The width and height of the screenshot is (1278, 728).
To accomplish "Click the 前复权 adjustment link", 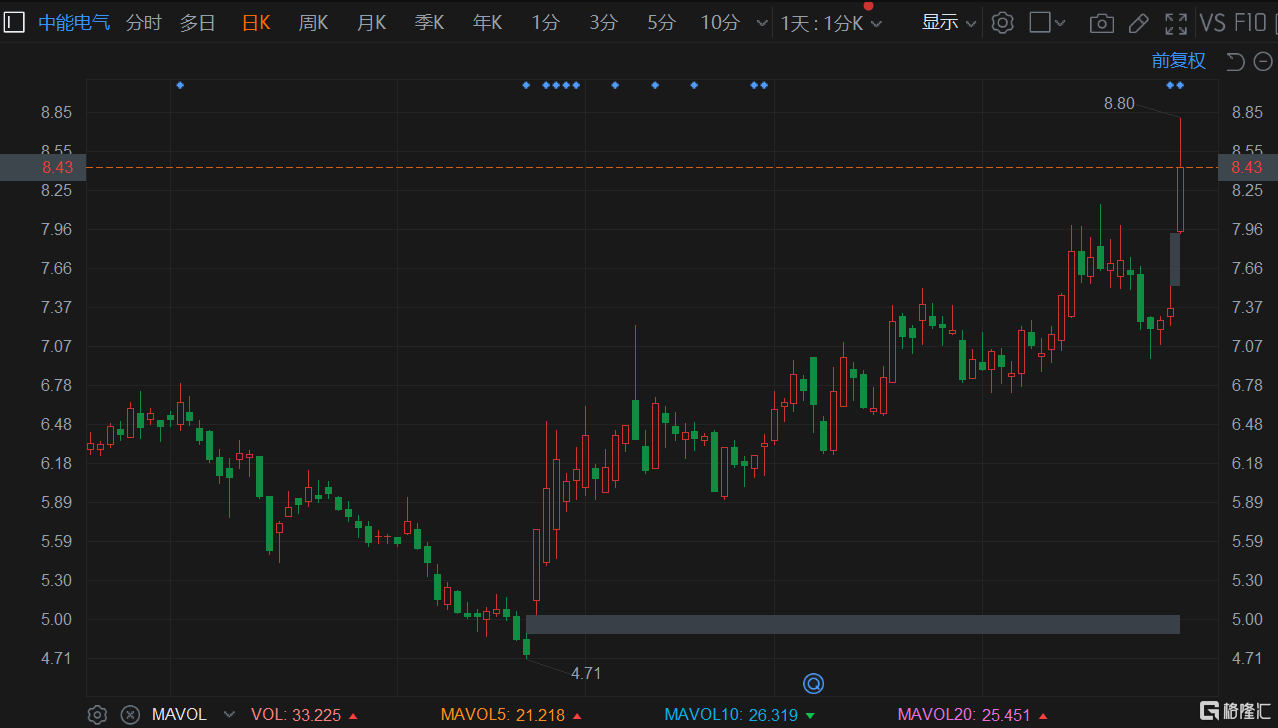I will (1179, 61).
